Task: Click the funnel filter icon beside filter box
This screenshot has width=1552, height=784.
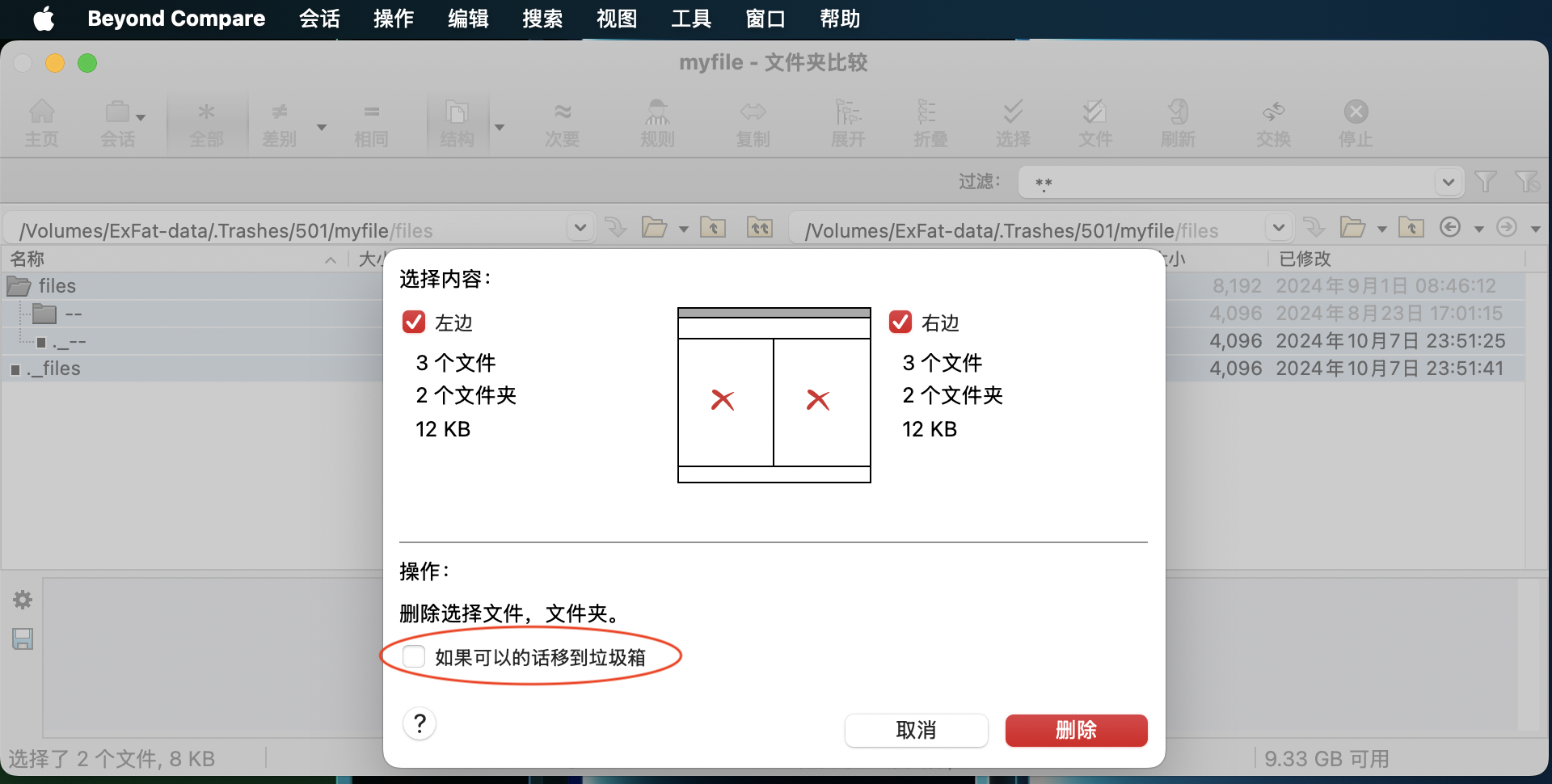Action: click(x=1486, y=181)
